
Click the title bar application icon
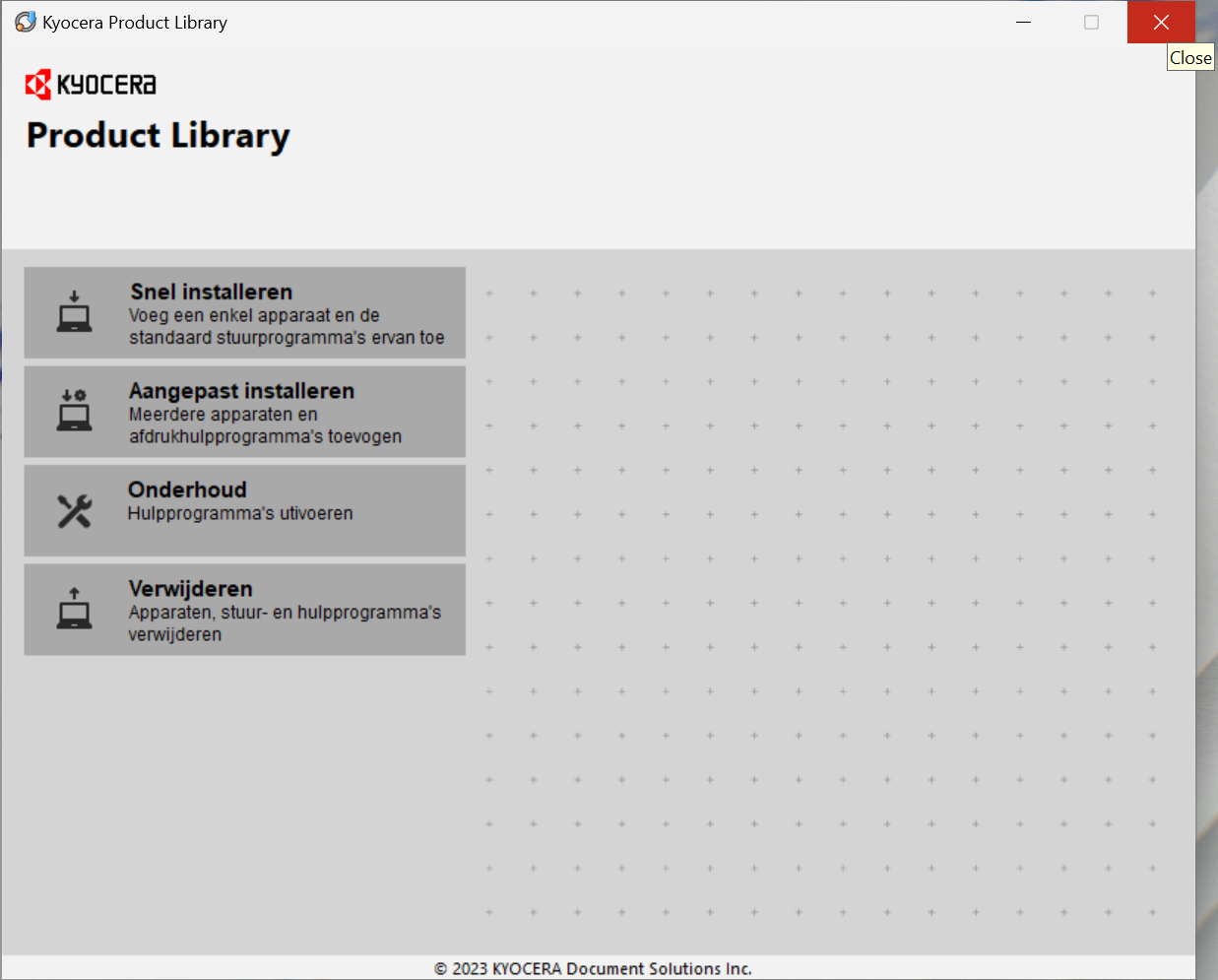26,22
